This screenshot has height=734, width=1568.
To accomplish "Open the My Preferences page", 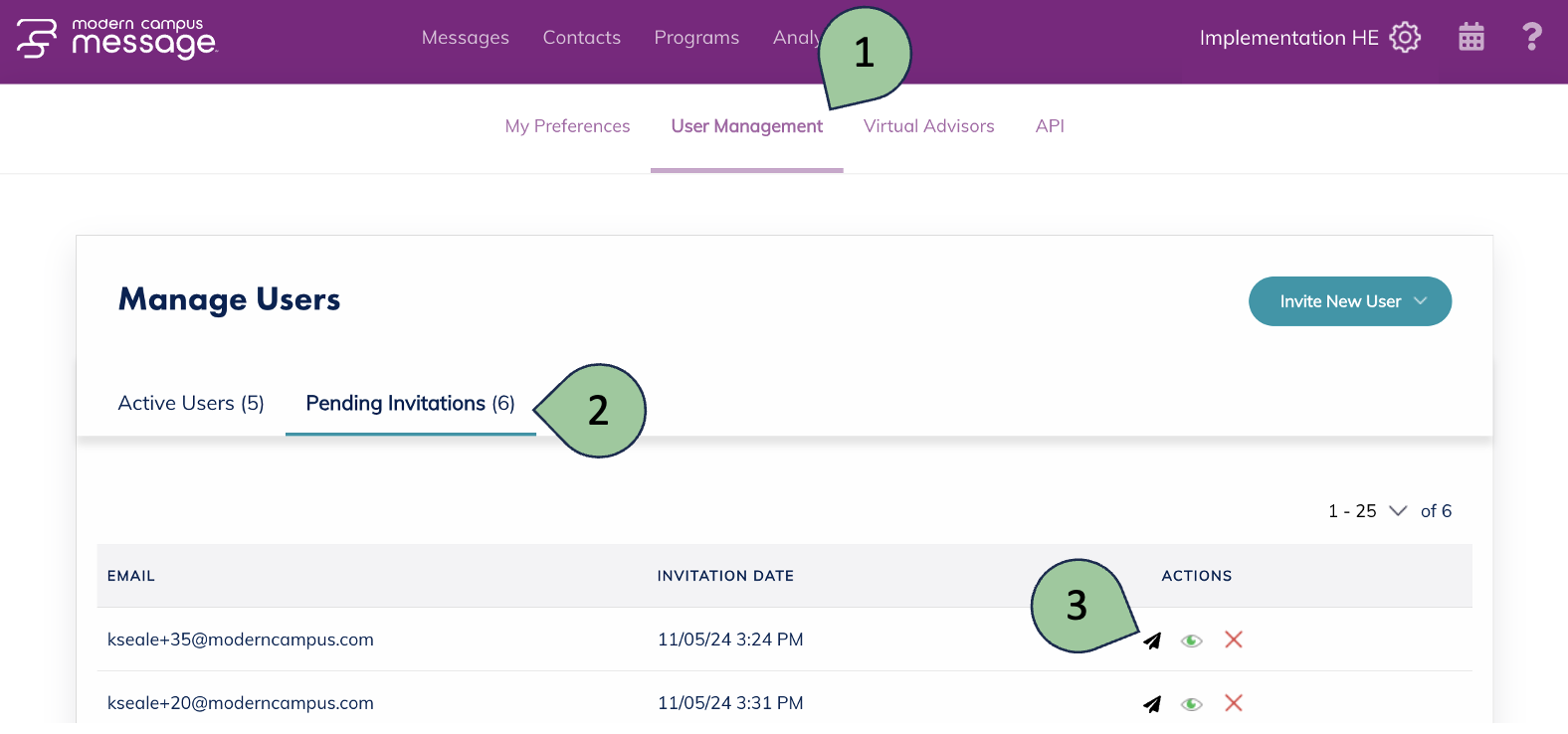I will coord(567,126).
